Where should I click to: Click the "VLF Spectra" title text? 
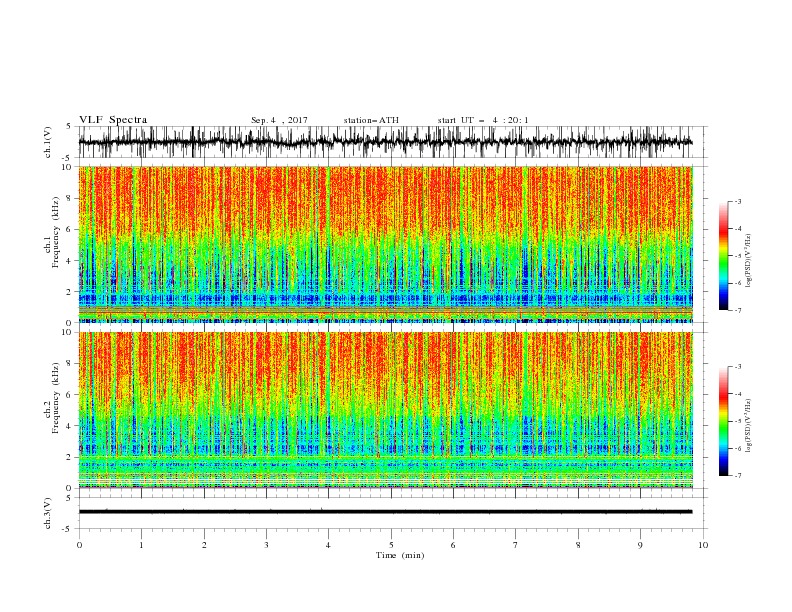pyautogui.click(x=113, y=120)
